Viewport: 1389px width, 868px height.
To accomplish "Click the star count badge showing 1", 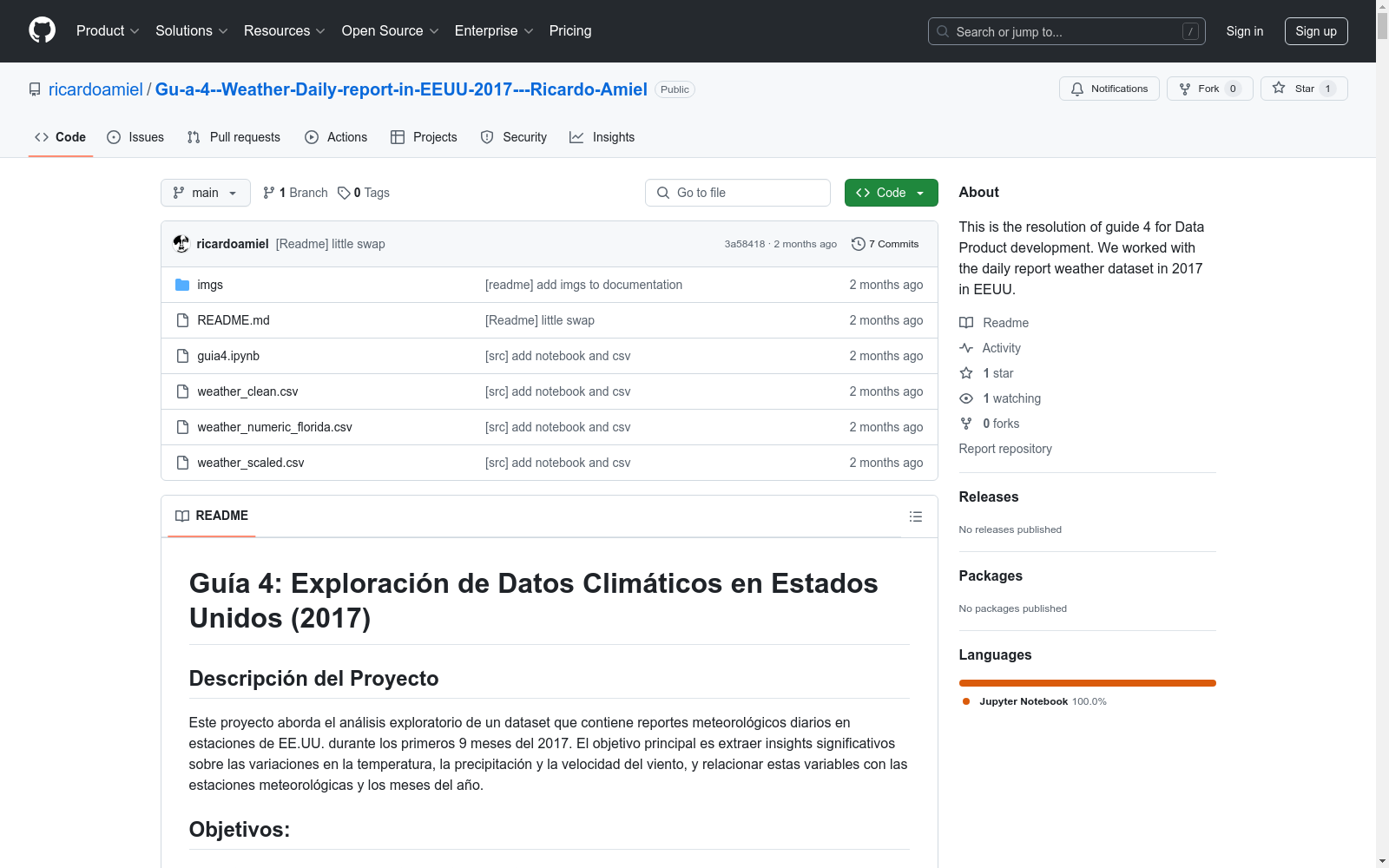I will pos(1327,89).
